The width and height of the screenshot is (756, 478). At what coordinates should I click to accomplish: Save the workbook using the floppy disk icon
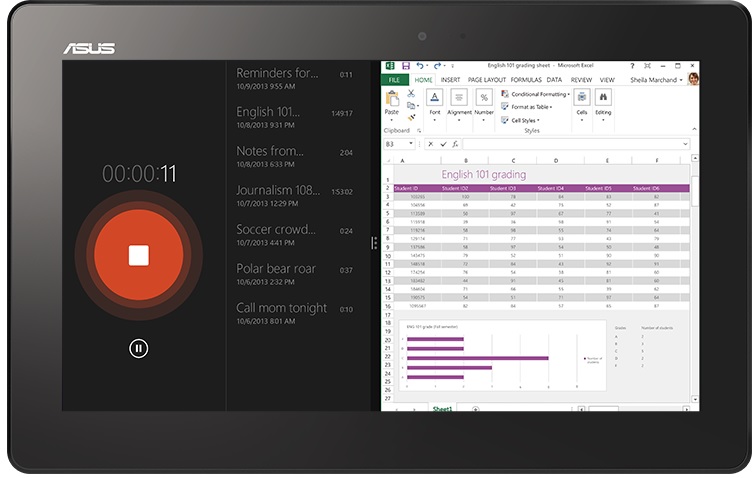(x=405, y=66)
